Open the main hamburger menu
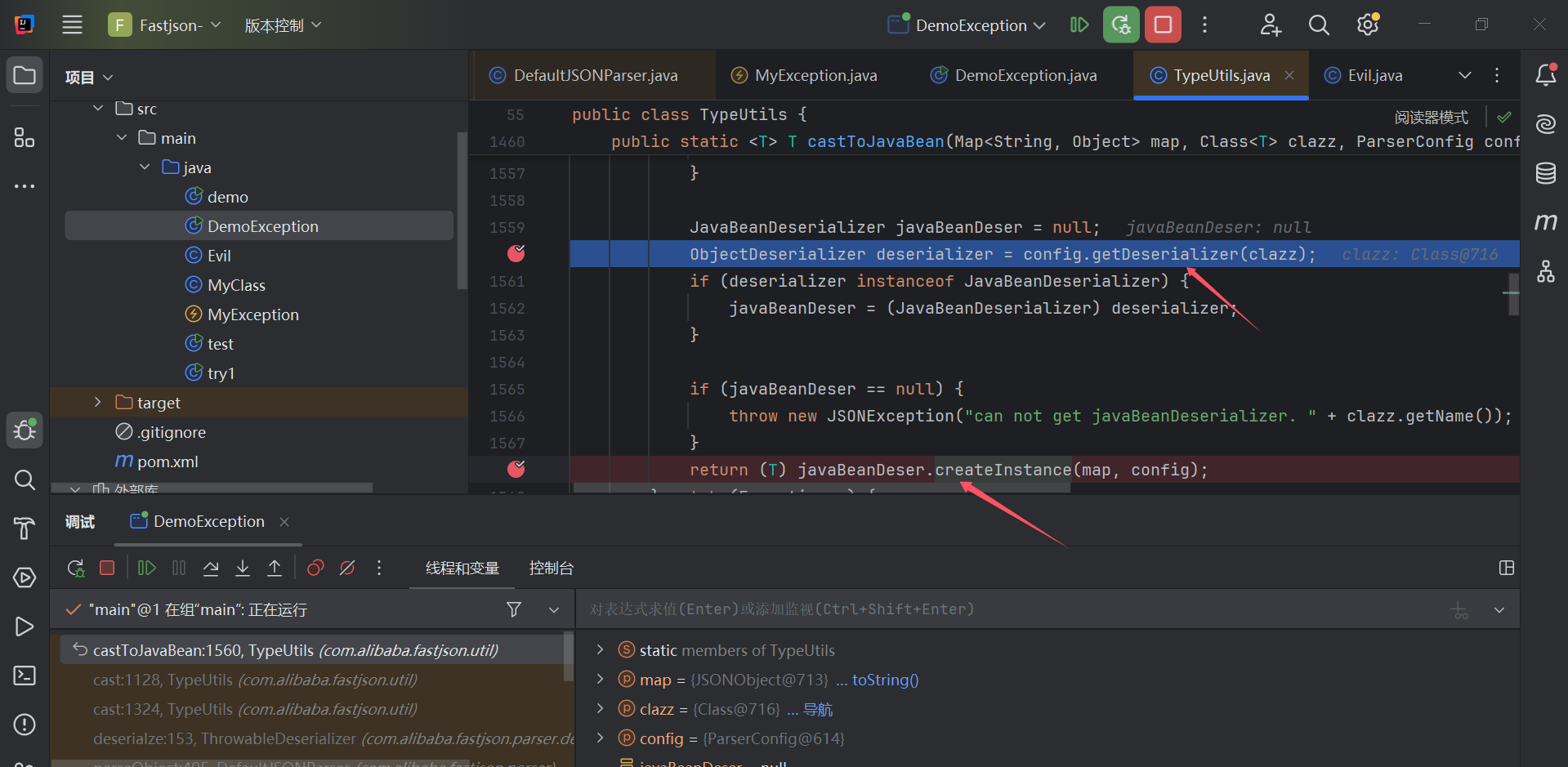Screen dimensions: 1568x767 coord(72,25)
